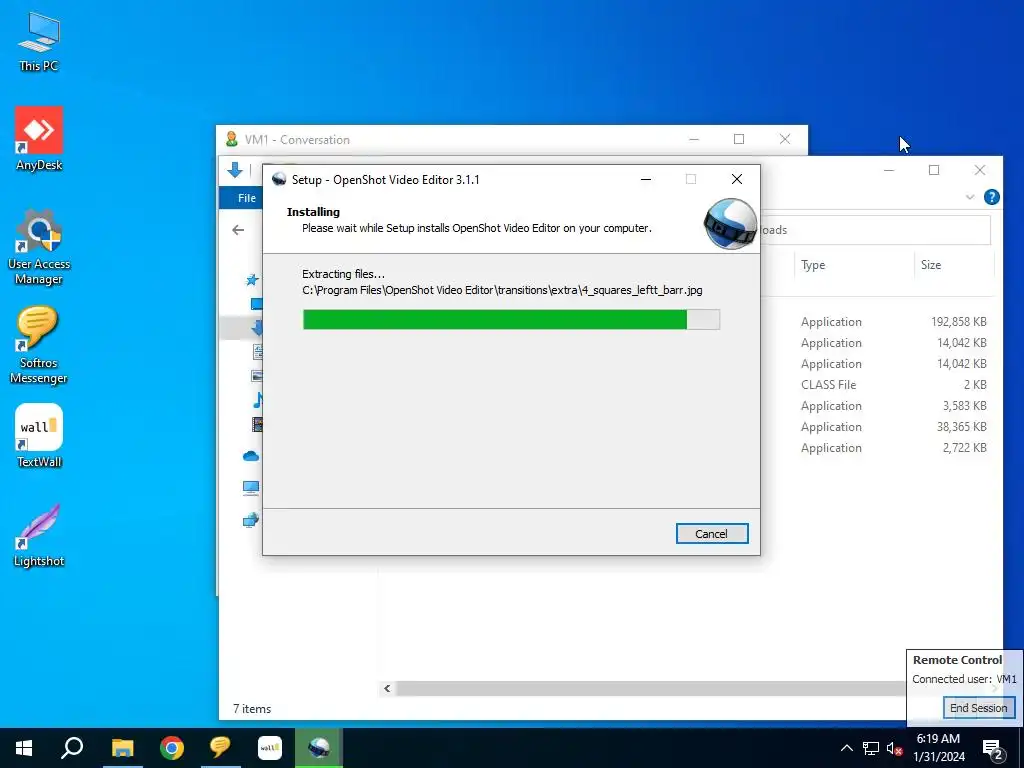The height and width of the screenshot is (768, 1024).
Task: Open Lightshot desktop shortcut
Action: pyautogui.click(x=39, y=535)
